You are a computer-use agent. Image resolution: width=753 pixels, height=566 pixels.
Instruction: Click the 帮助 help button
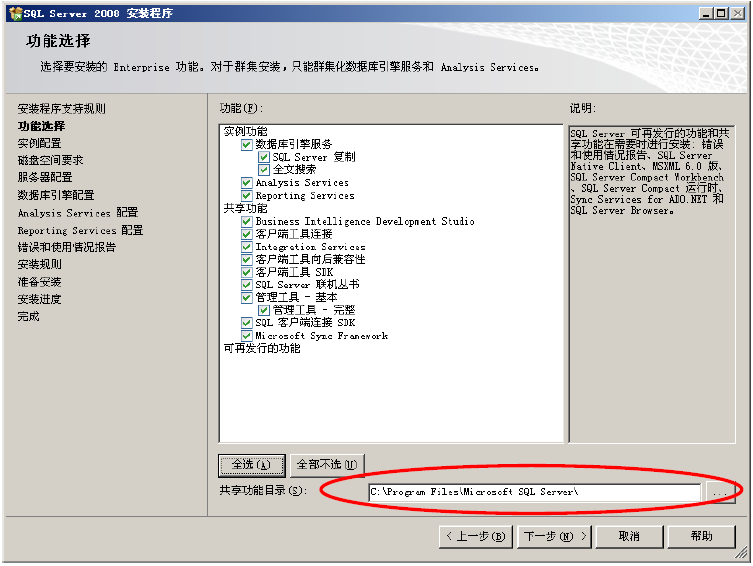(702, 536)
